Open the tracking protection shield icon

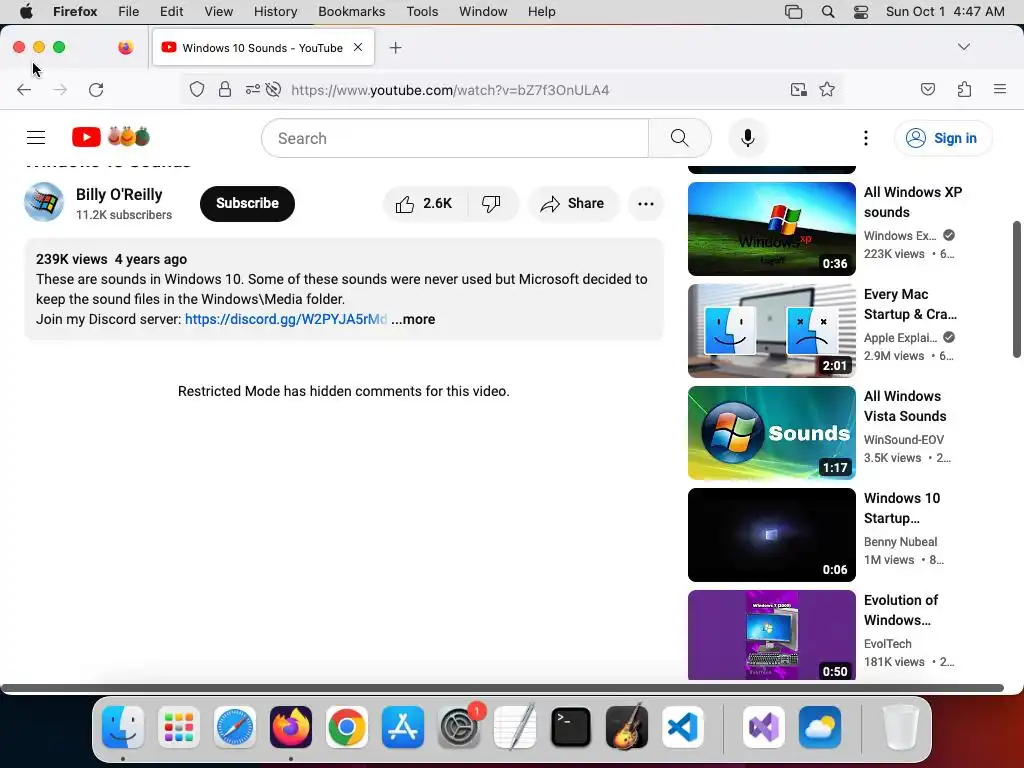click(197, 89)
